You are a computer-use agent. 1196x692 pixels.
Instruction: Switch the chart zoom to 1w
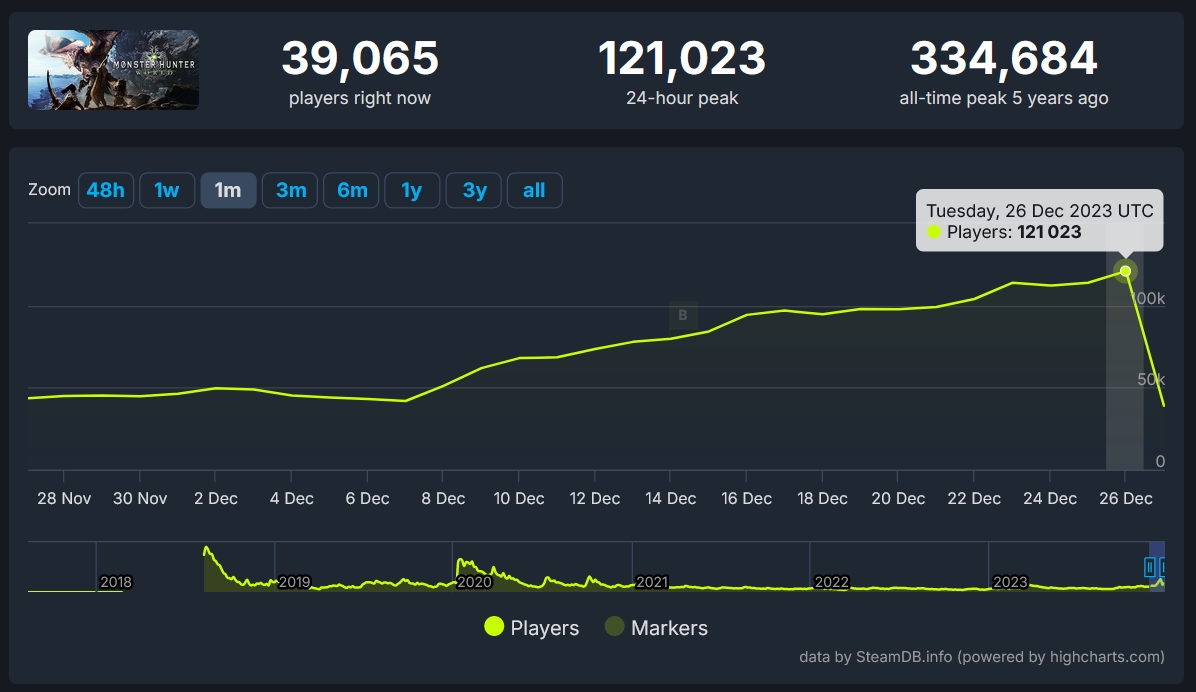tap(167, 190)
